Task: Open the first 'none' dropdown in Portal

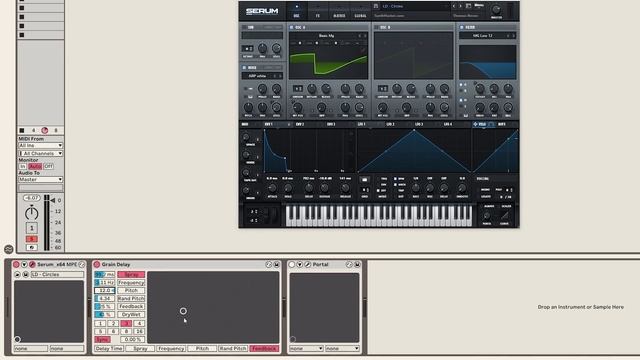Action: [x=306, y=349]
